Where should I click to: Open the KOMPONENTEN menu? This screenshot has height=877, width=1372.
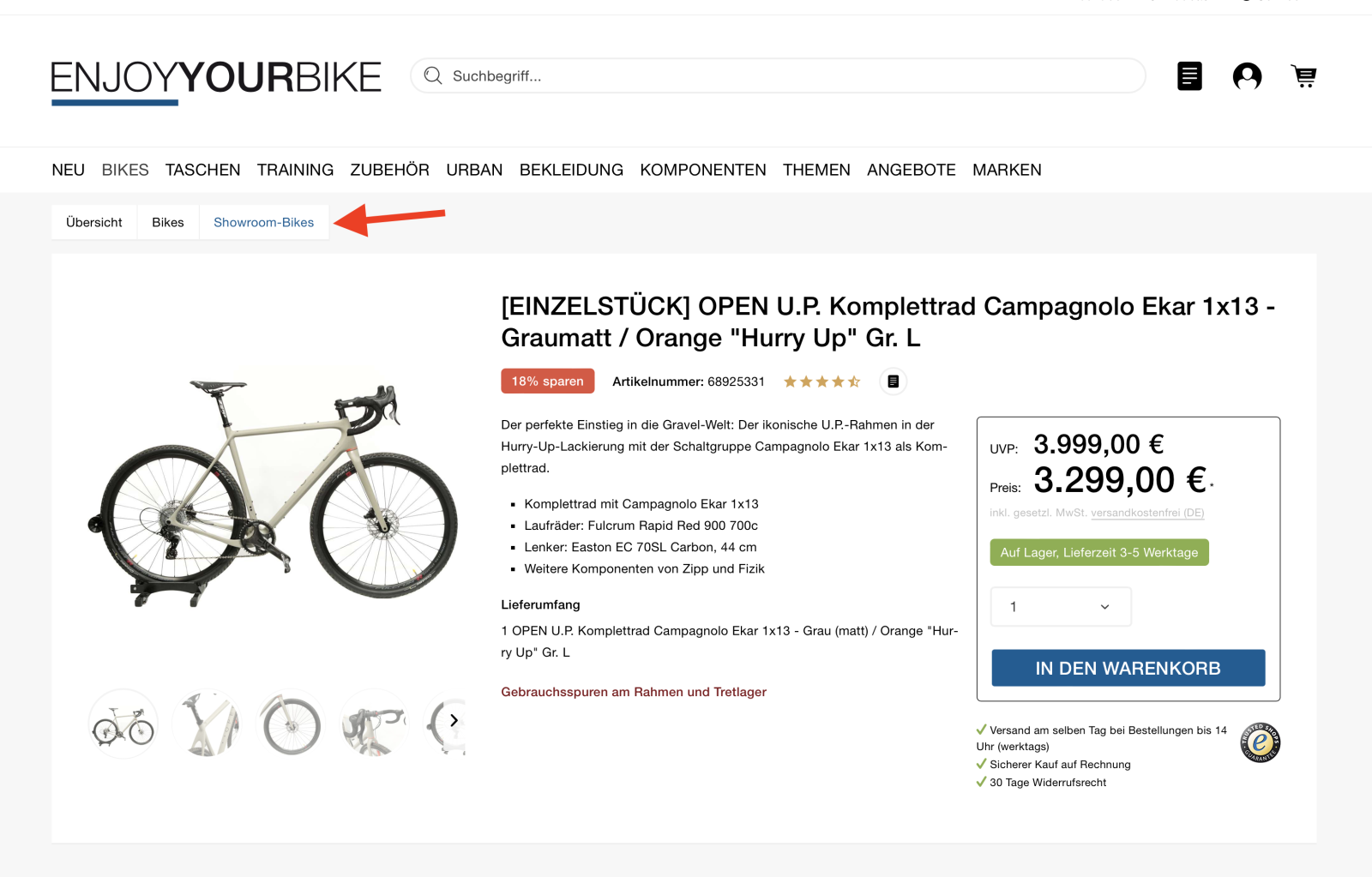(x=702, y=170)
